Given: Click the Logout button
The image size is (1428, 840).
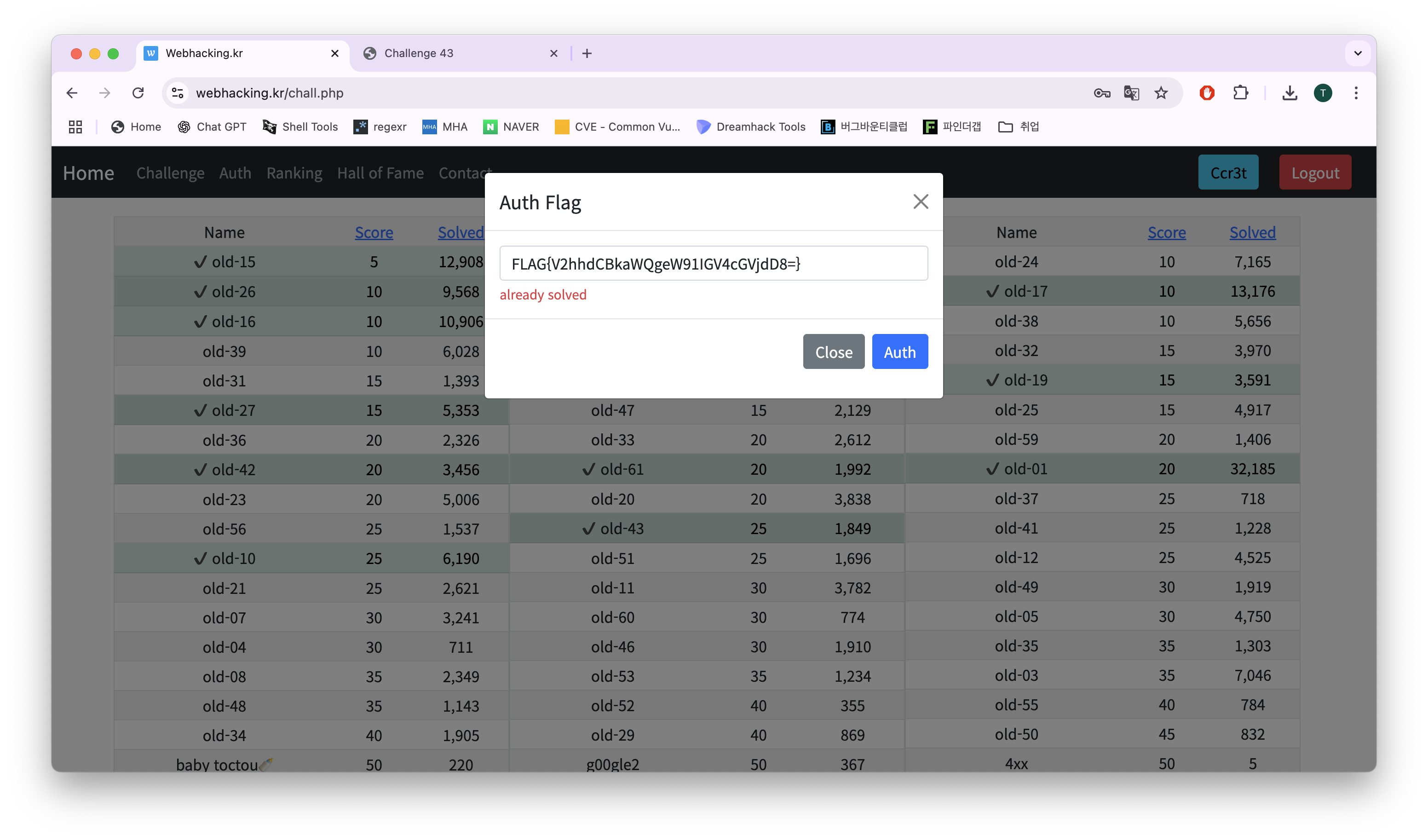Looking at the screenshot, I should click(x=1315, y=173).
